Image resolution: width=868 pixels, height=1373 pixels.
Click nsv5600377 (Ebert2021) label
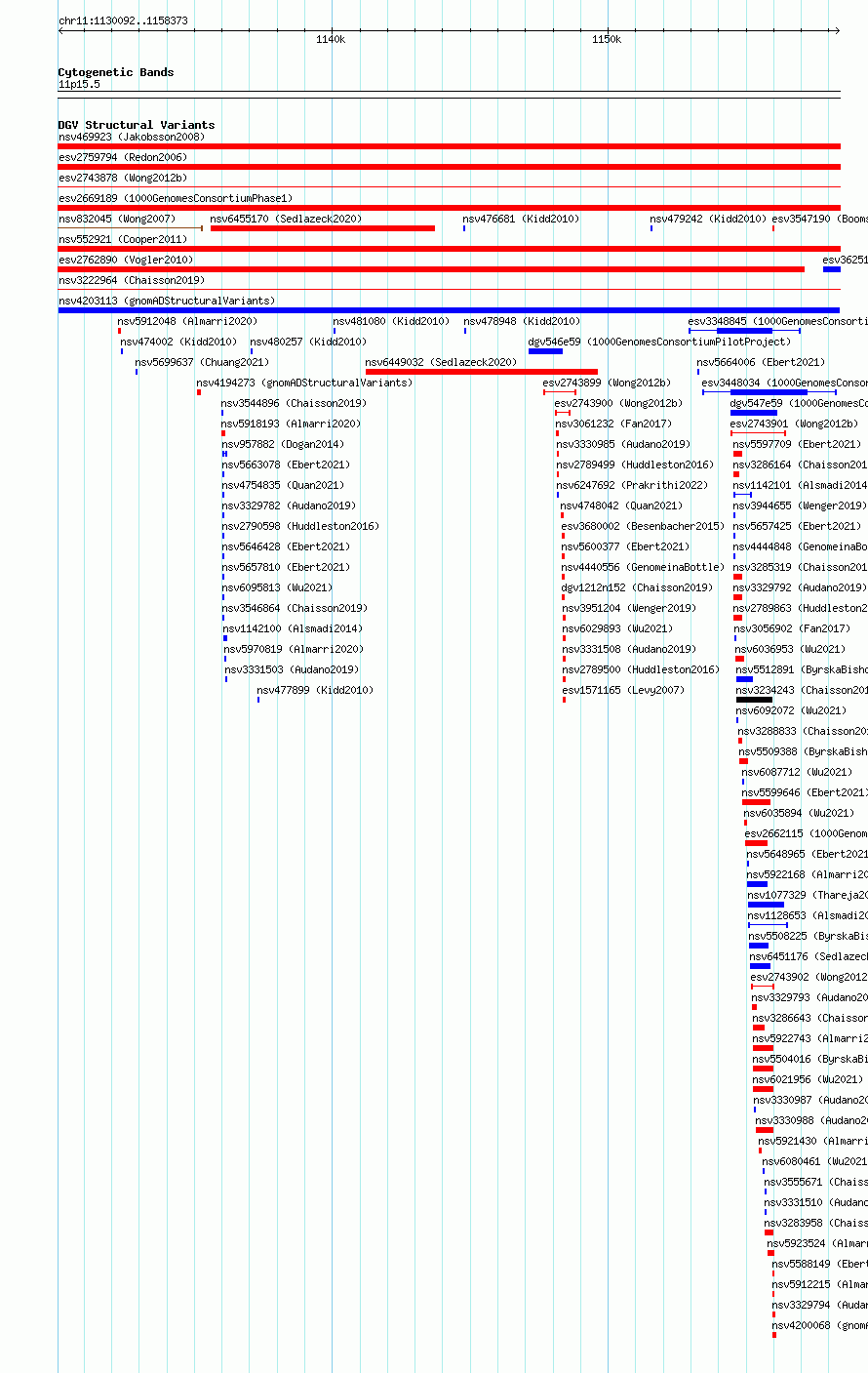pyautogui.click(x=625, y=546)
